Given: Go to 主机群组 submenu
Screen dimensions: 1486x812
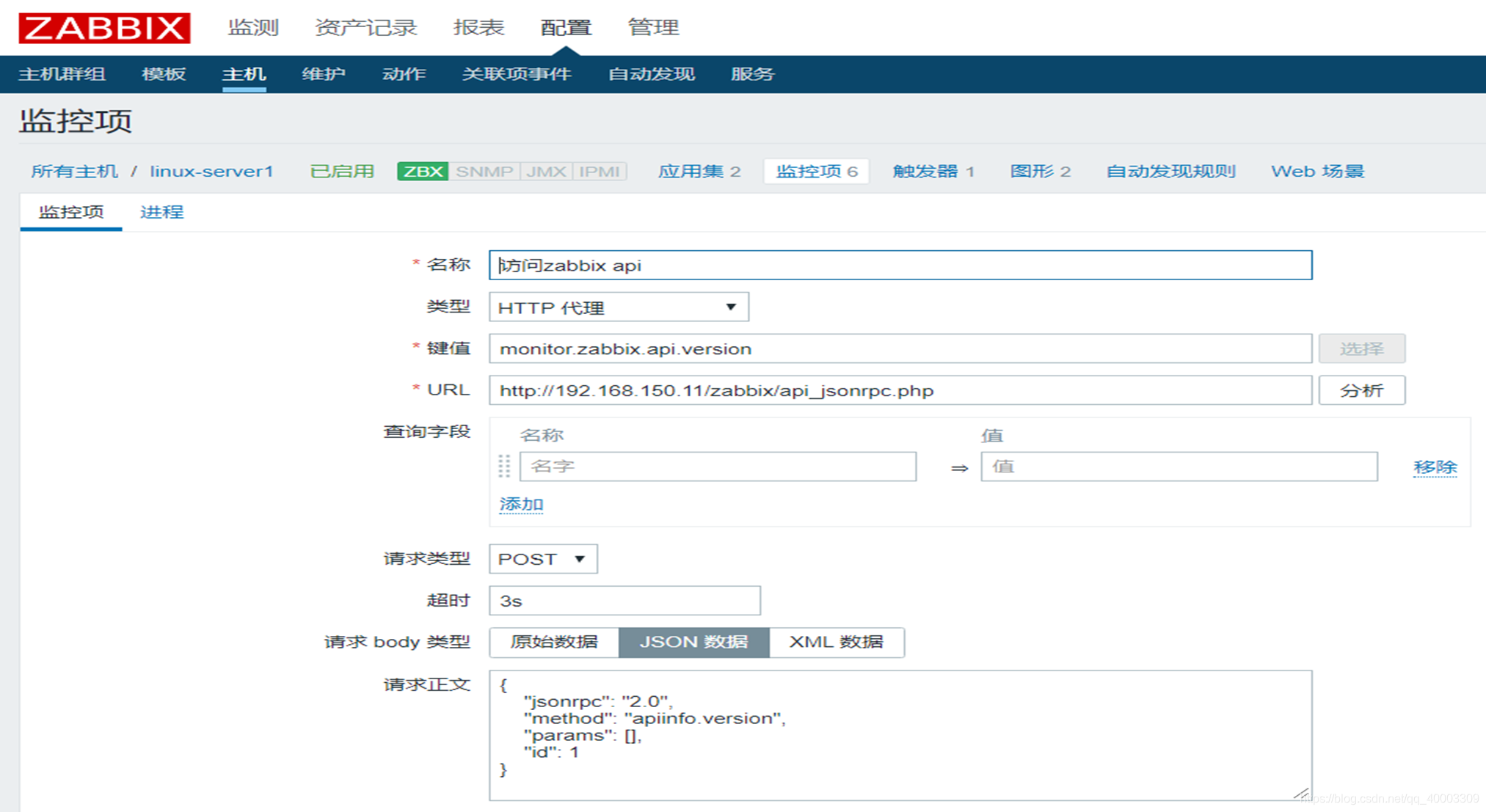Looking at the screenshot, I should 62,74.
